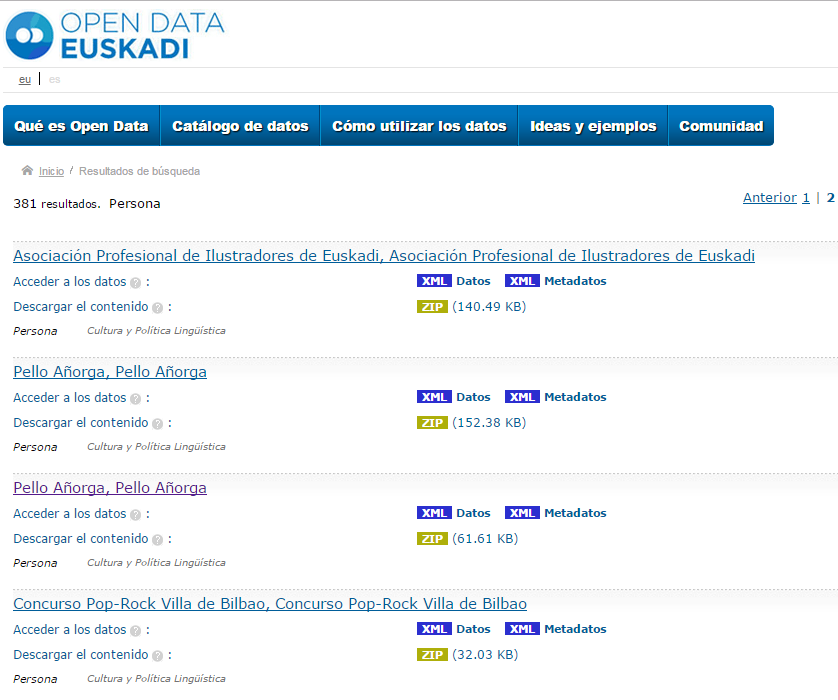Click 'Resultados de búsqueda' breadcrumb text
Screen dimensions: 838x700
[139, 171]
